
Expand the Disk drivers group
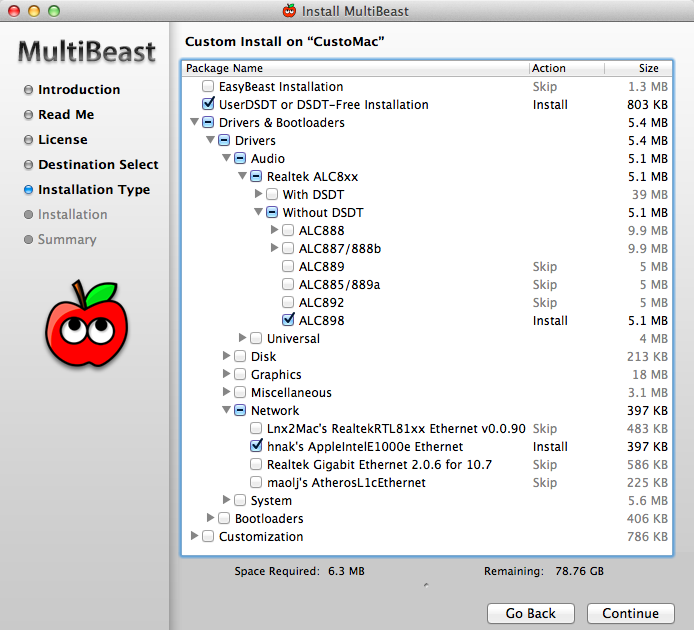[x=227, y=356]
